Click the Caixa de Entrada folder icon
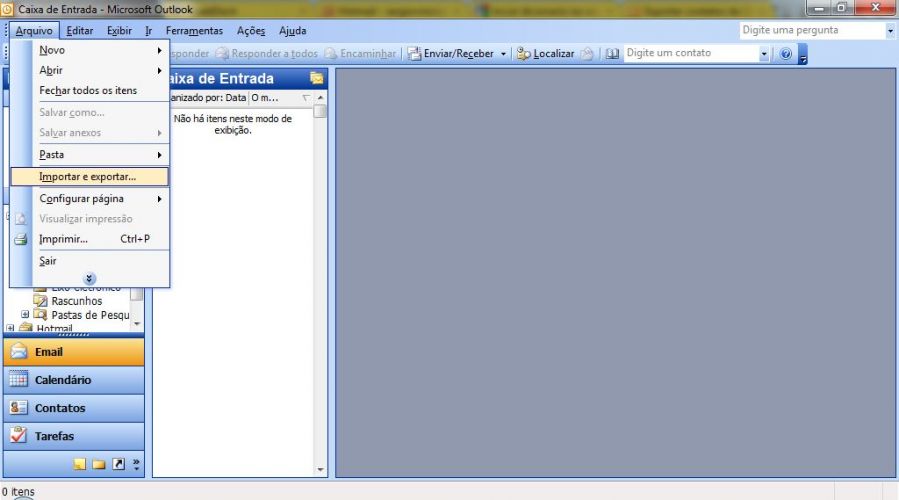This screenshot has height=500, width=899. [x=316, y=78]
